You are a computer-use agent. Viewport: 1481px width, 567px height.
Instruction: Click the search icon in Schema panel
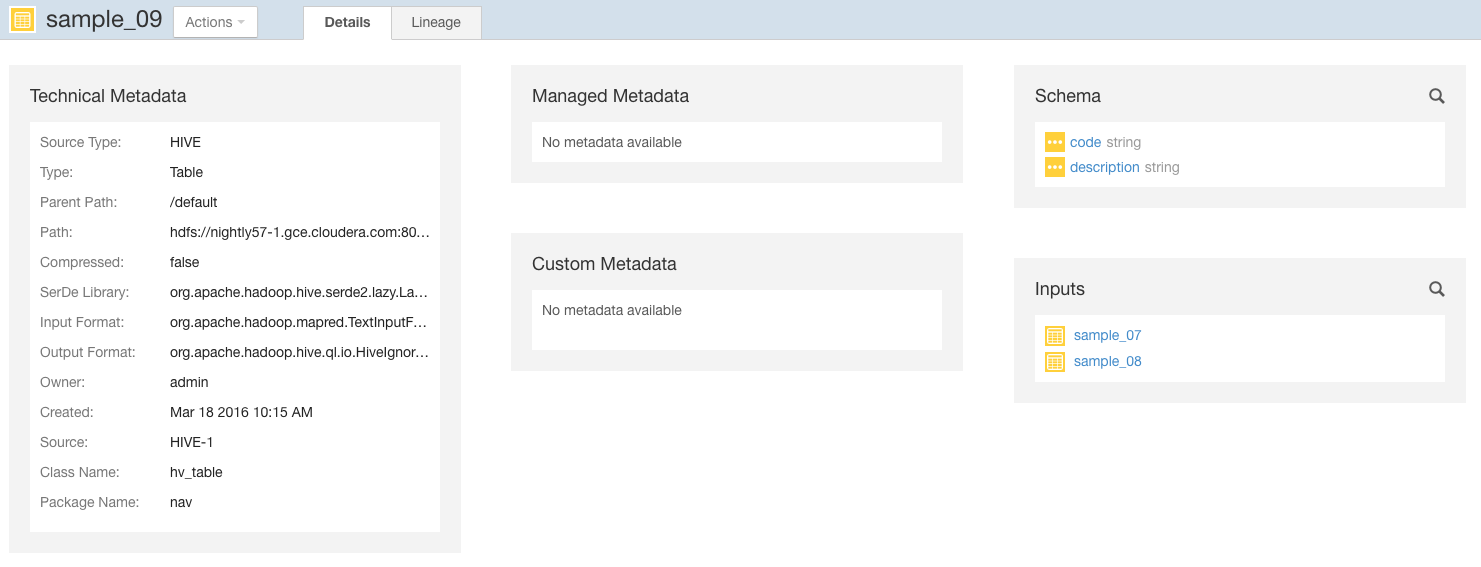click(x=1436, y=96)
